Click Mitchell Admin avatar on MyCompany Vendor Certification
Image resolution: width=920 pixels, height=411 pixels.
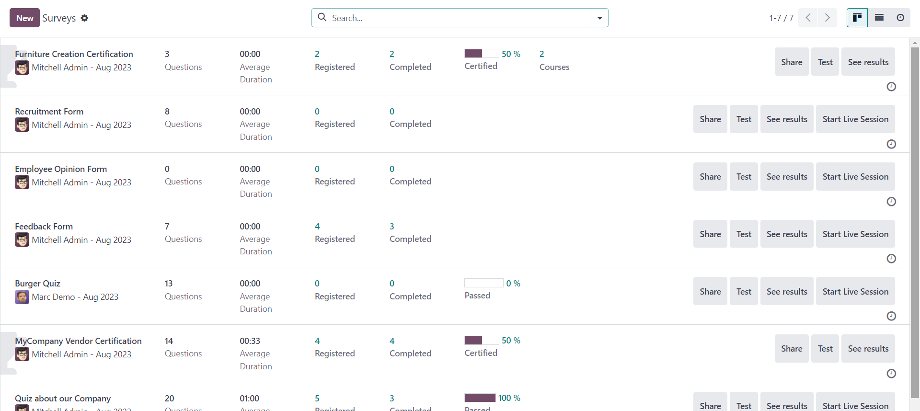pyautogui.click(x=22, y=354)
